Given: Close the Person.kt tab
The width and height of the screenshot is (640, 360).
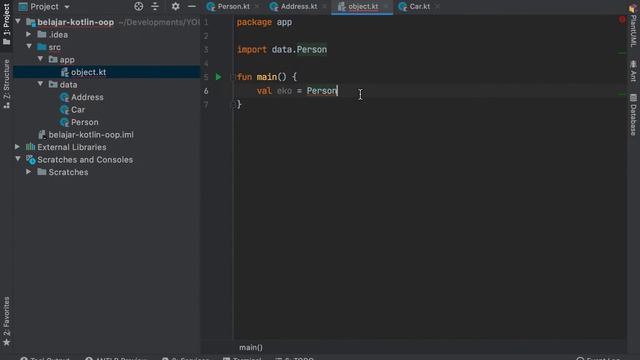Looking at the screenshot, I should click(256, 7).
